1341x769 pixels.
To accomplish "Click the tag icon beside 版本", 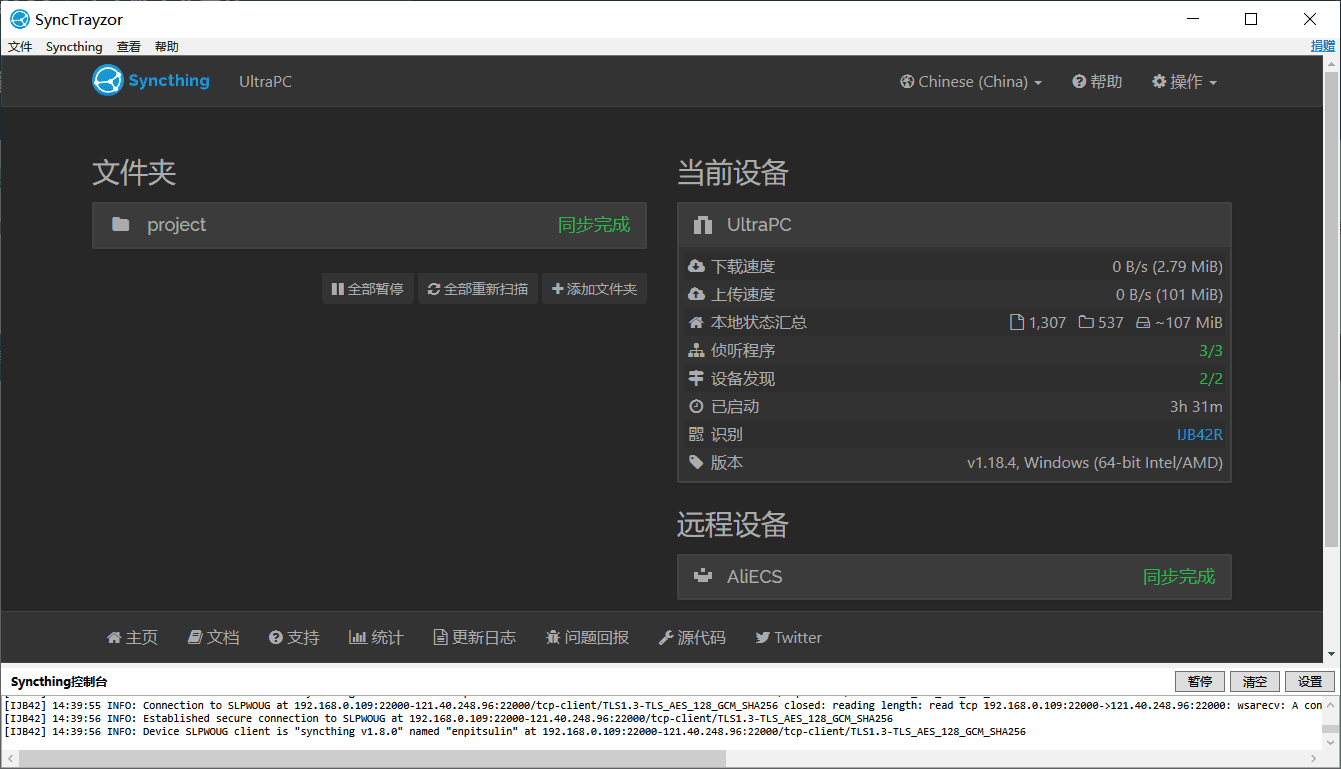I will (697, 463).
